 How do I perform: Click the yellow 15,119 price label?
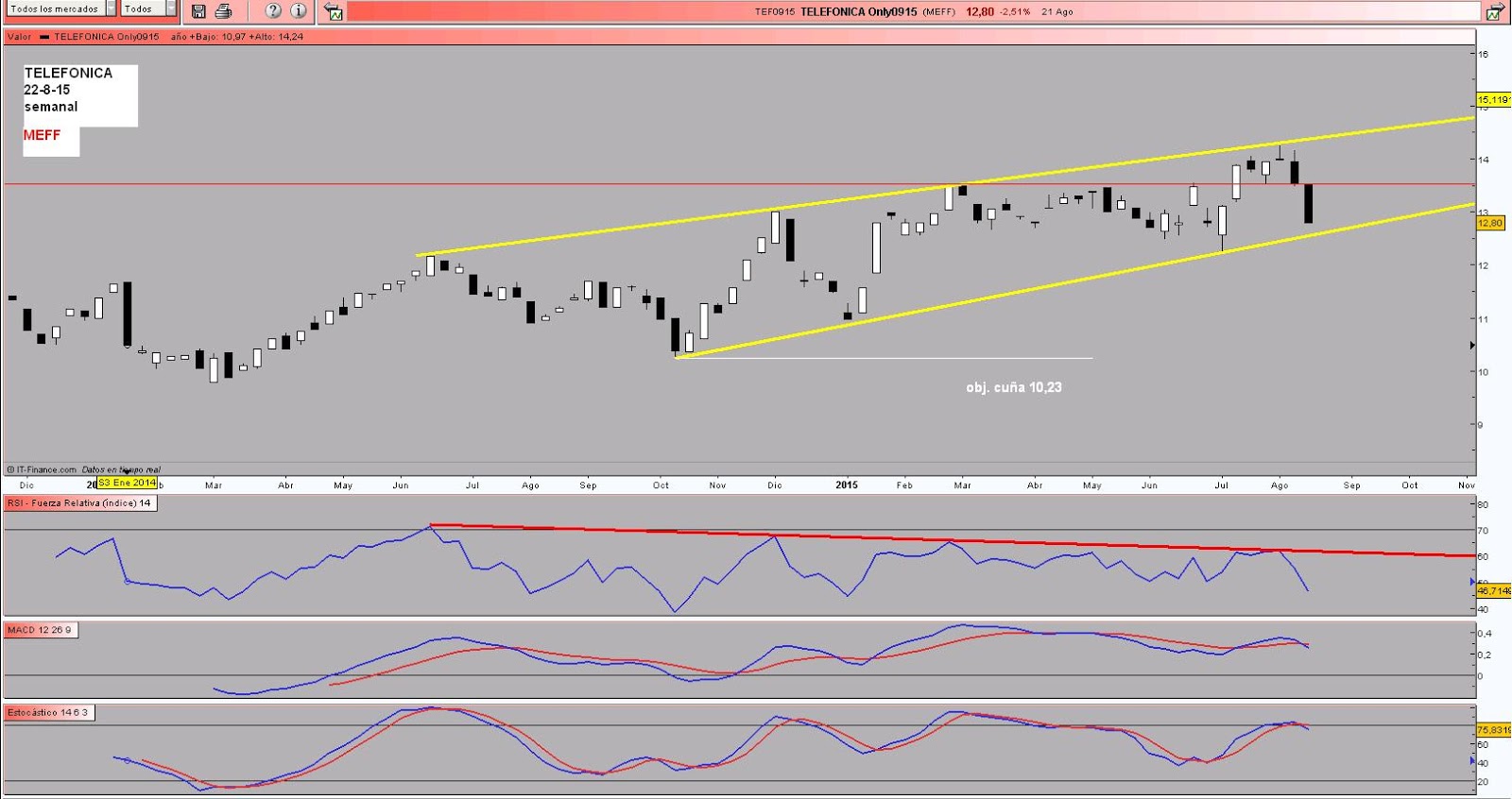[x=1493, y=99]
